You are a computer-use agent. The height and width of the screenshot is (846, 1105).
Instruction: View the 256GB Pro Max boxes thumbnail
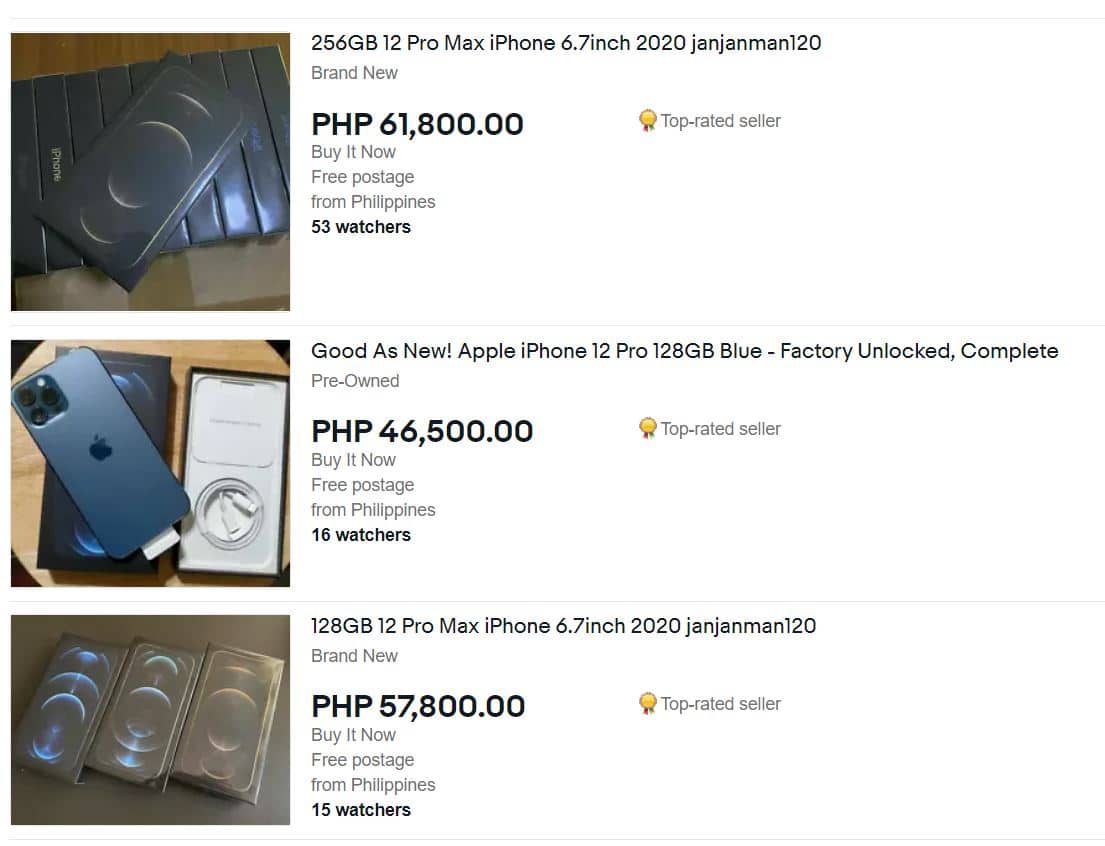[150, 172]
